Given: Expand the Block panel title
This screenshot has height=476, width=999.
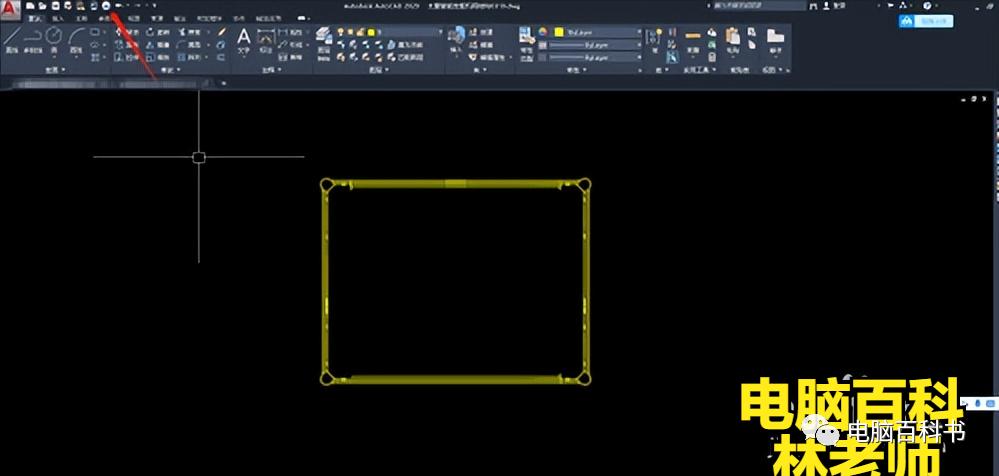Looking at the screenshot, I should pyautogui.click(x=479, y=70).
